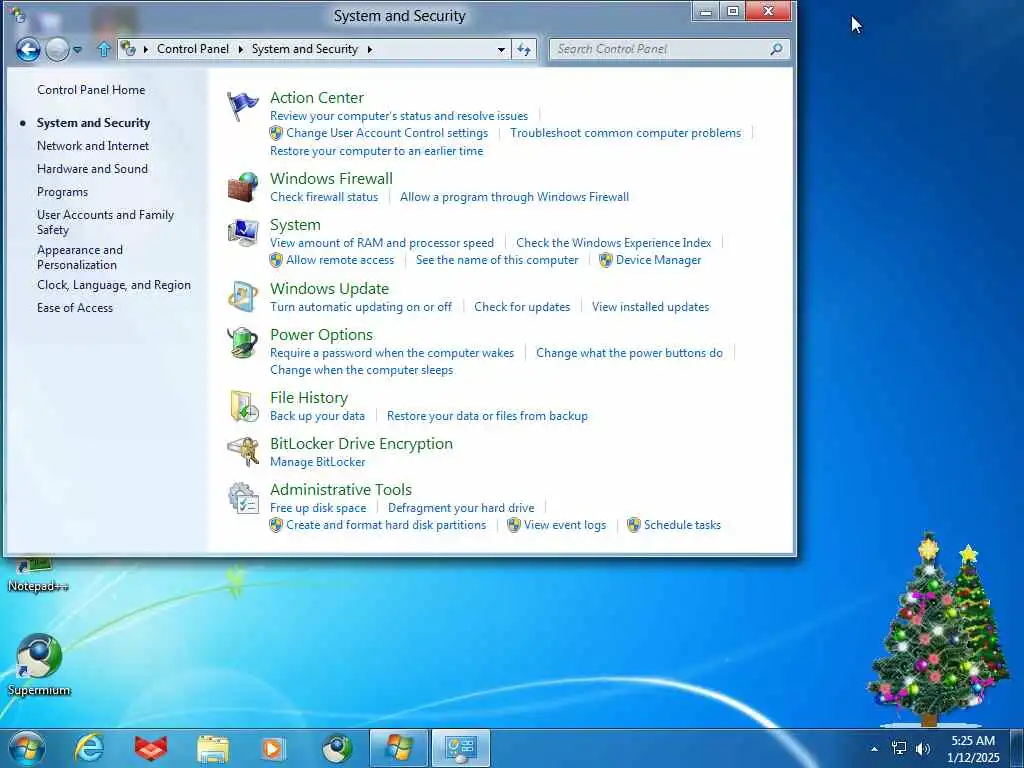Open the Administrative Tools heading
Viewport: 1024px width, 768px height.
pyautogui.click(x=341, y=490)
